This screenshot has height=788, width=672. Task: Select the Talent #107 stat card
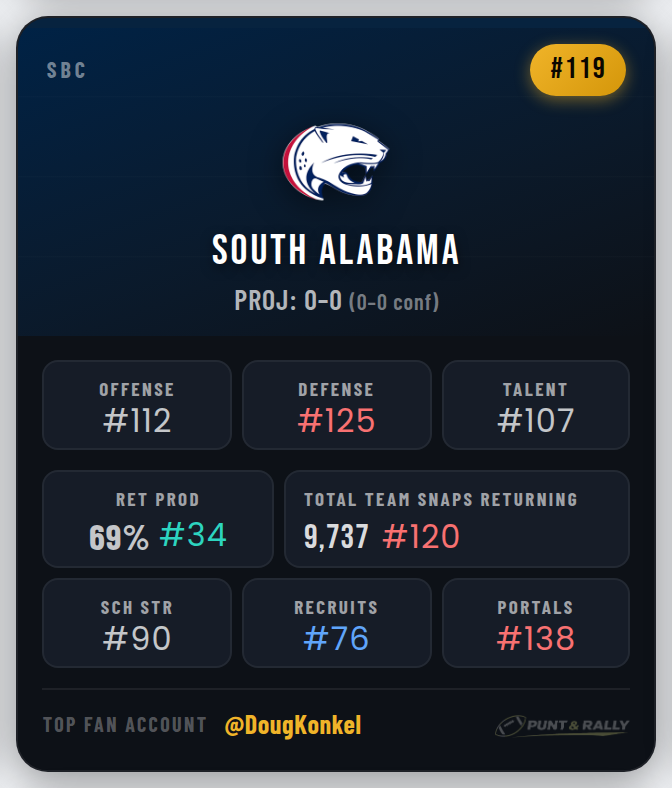click(x=535, y=405)
